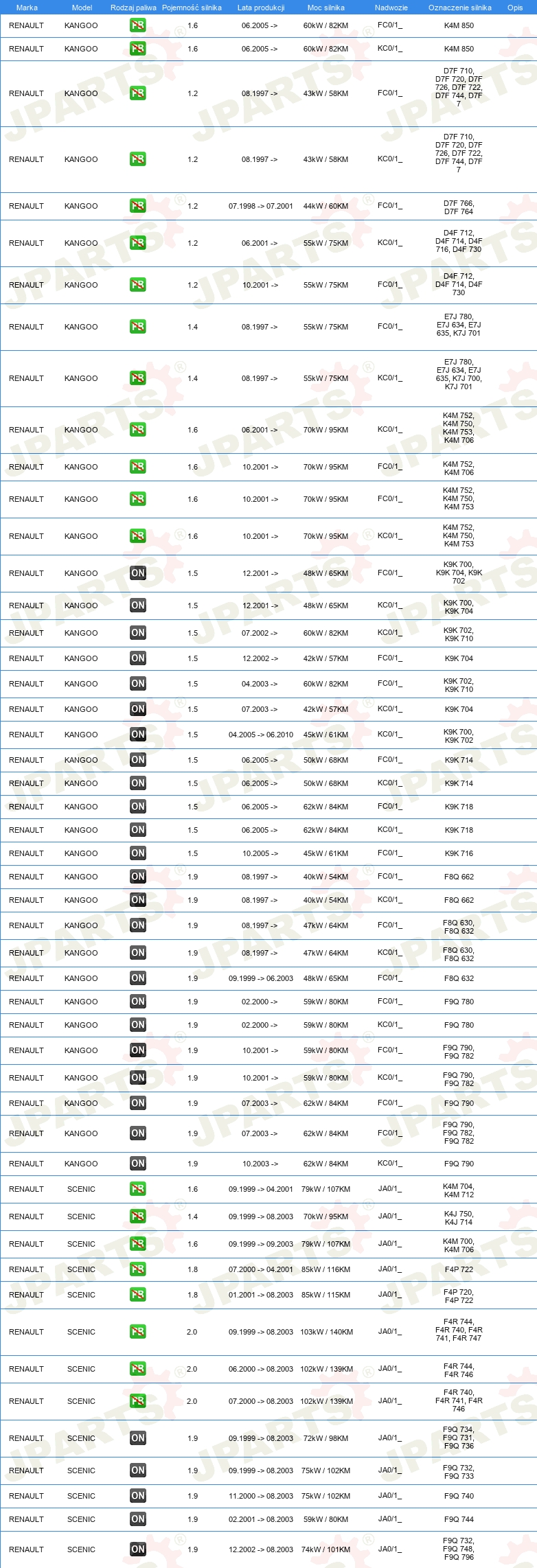Click the Oznaczenie silnika column header
The image size is (537, 1568).
tap(460, 8)
